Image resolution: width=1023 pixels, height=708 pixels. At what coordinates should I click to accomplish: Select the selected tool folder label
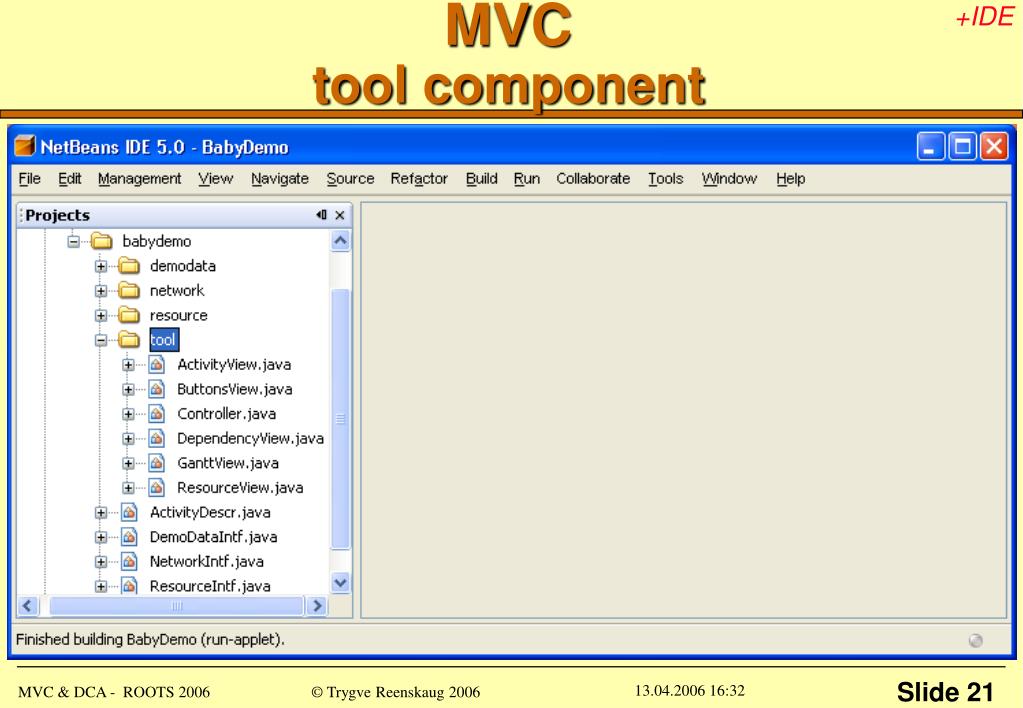163,340
